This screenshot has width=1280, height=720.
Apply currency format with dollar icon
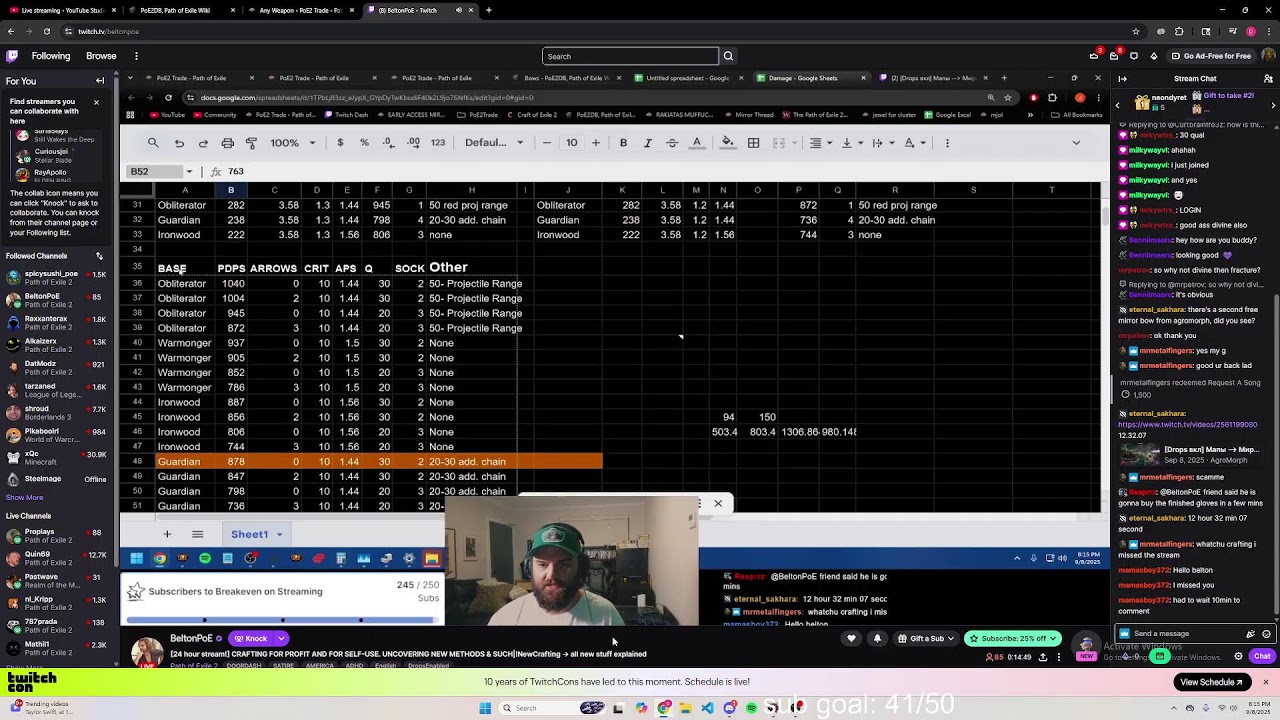coord(340,143)
